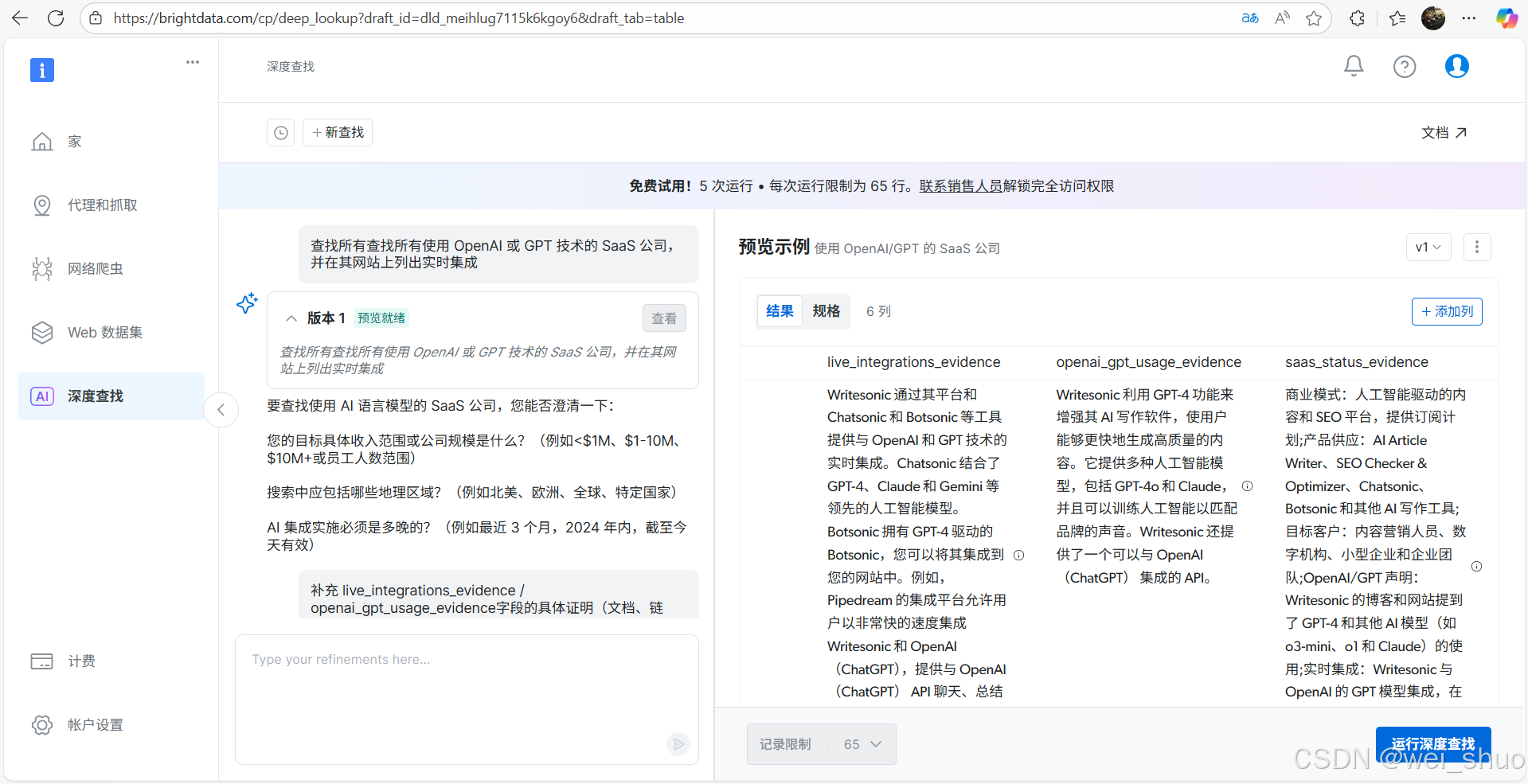Open account user avatar

1457,66
